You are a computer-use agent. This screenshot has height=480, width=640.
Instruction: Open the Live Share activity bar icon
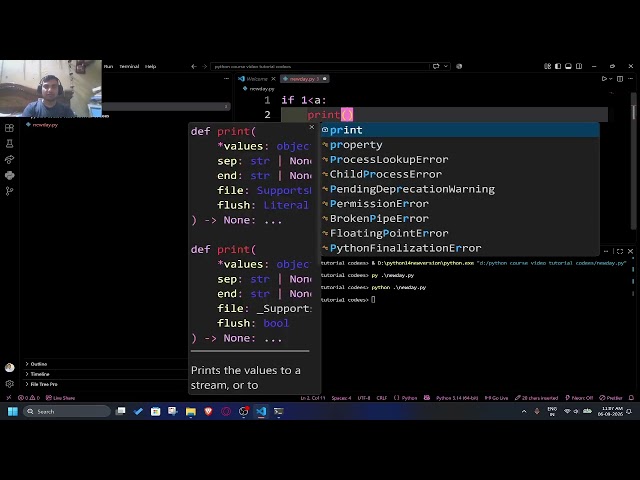pos(9,160)
